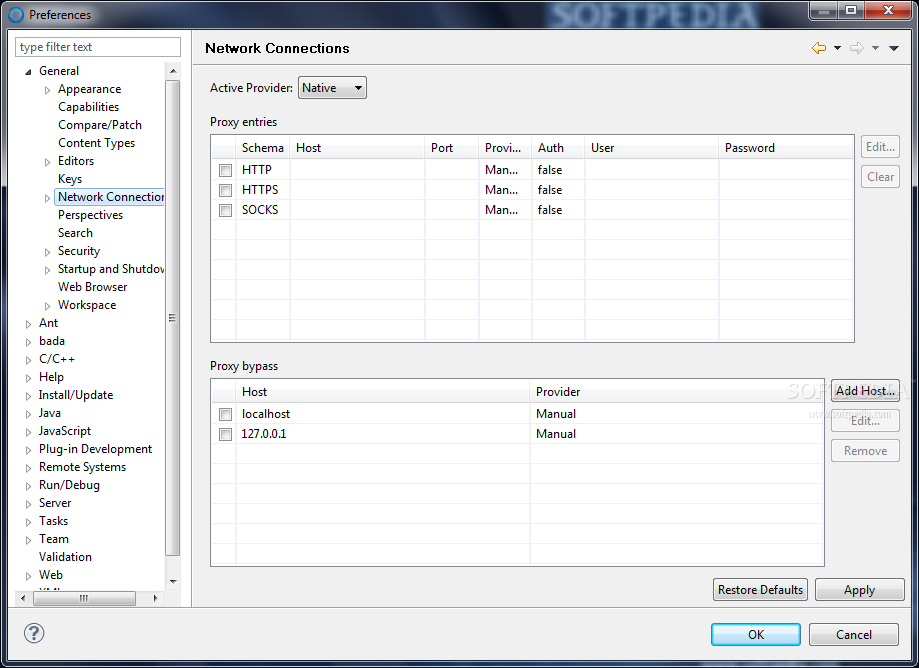This screenshot has height=668, width=919.
Task: Expand the Java category arrow
Action: 28,414
